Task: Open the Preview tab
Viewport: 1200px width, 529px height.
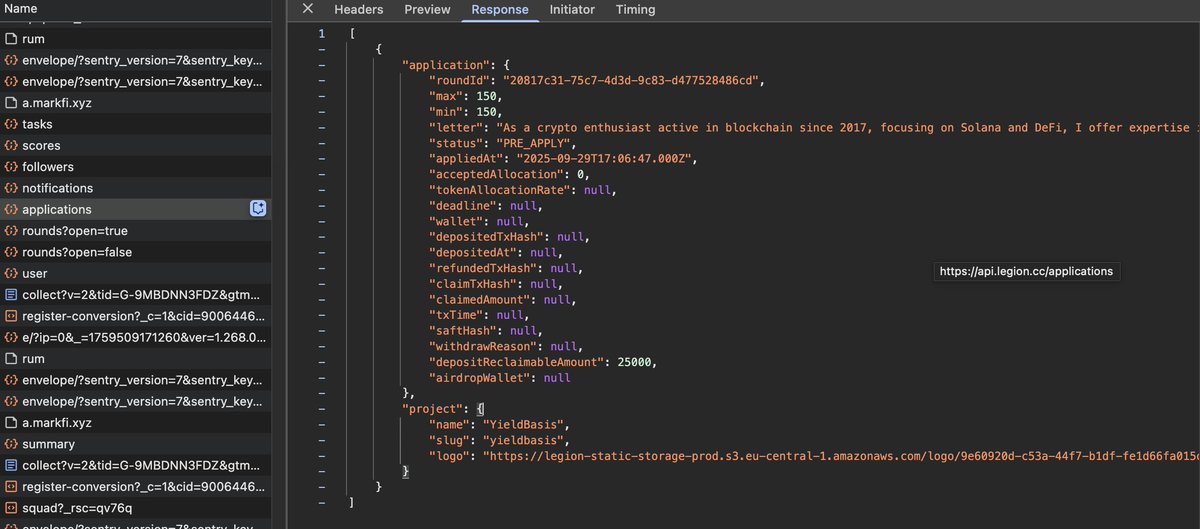Action: click(x=427, y=9)
